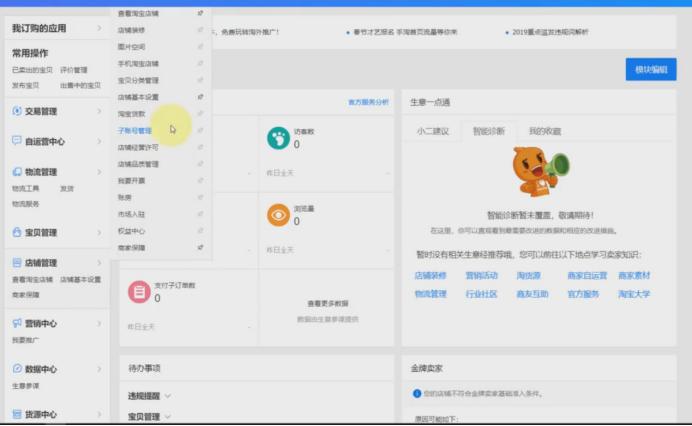
Task: Expand 交易管理 using its arrow
Action: (99, 111)
